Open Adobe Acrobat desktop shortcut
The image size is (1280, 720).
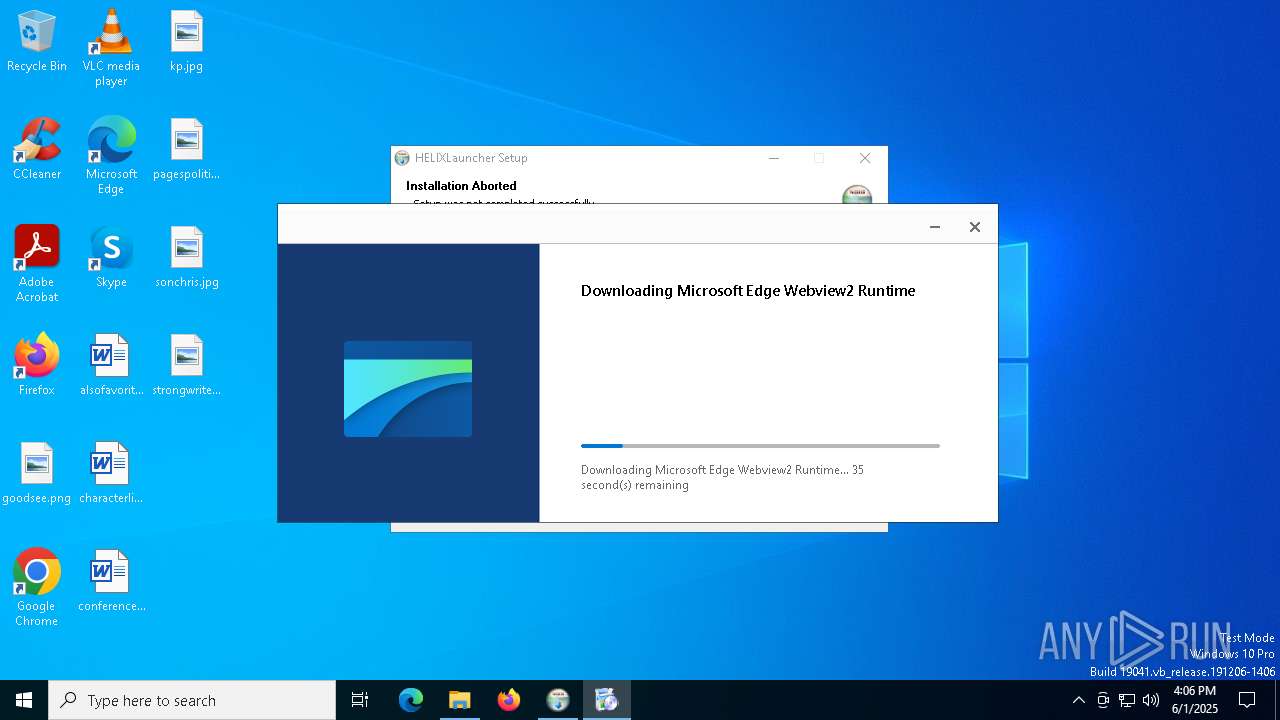(x=37, y=264)
